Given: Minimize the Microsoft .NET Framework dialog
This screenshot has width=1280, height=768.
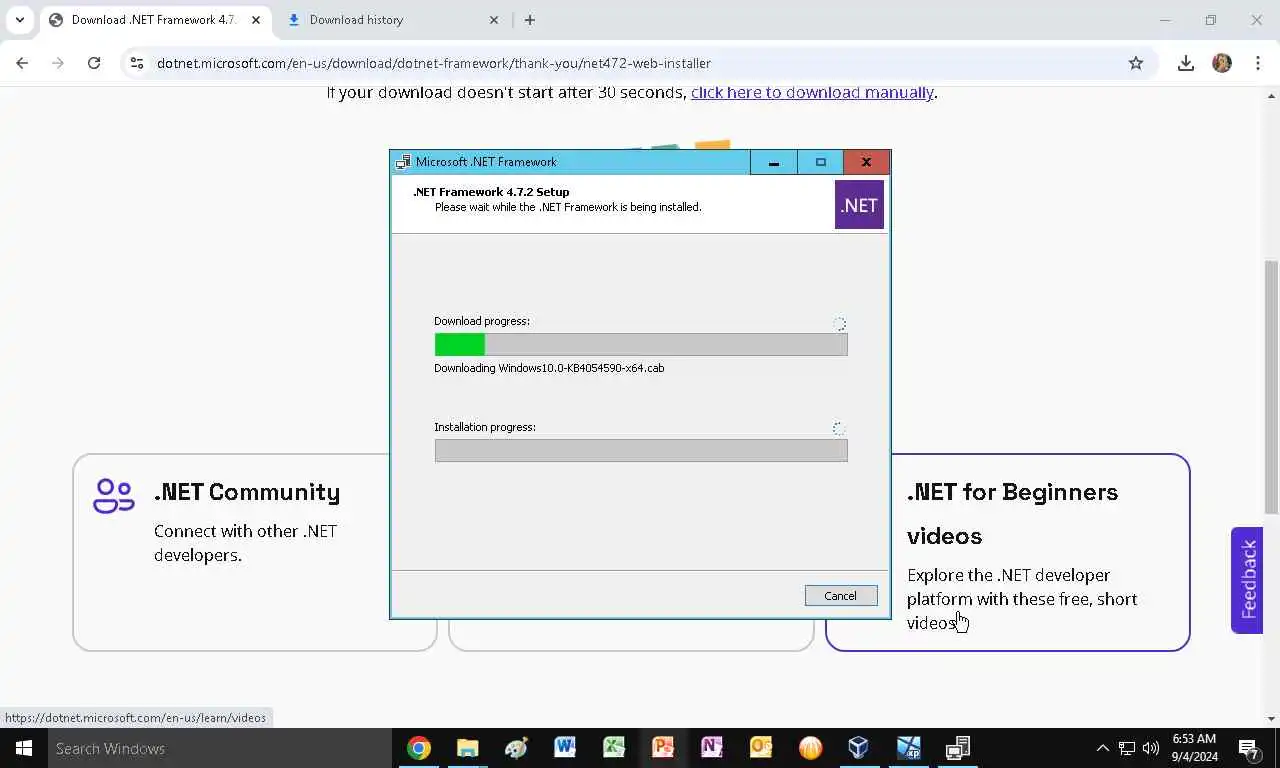Looking at the screenshot, I should click(774, 162).
